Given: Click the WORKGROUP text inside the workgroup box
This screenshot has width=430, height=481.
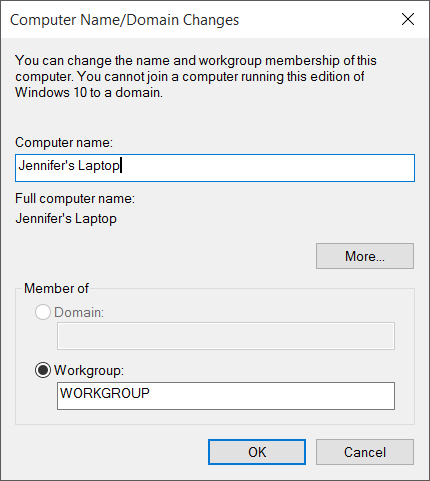Looking at the screenshot, I should coord(105,393).
